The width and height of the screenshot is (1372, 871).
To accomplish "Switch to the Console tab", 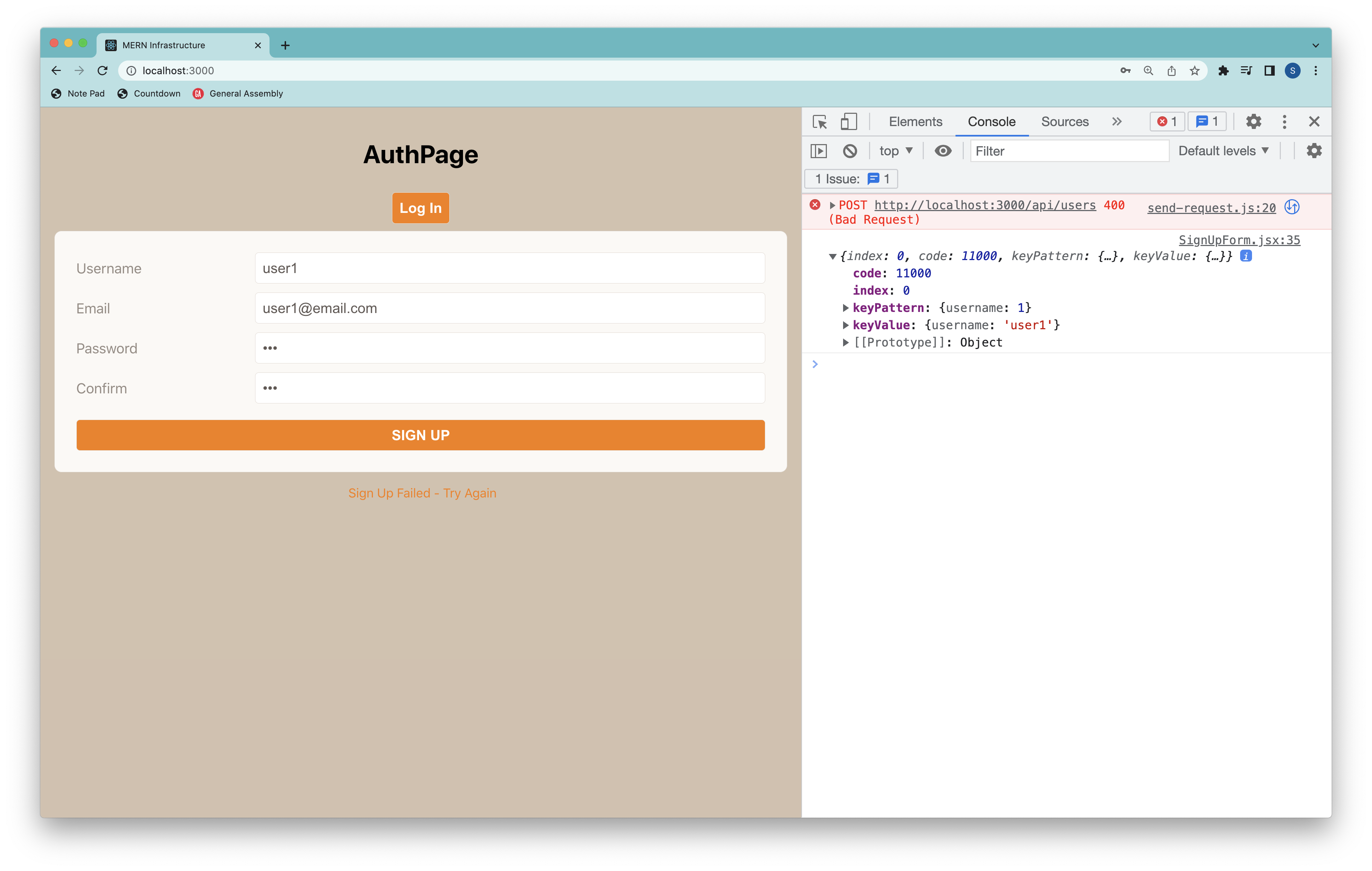I will pos(992,122).
